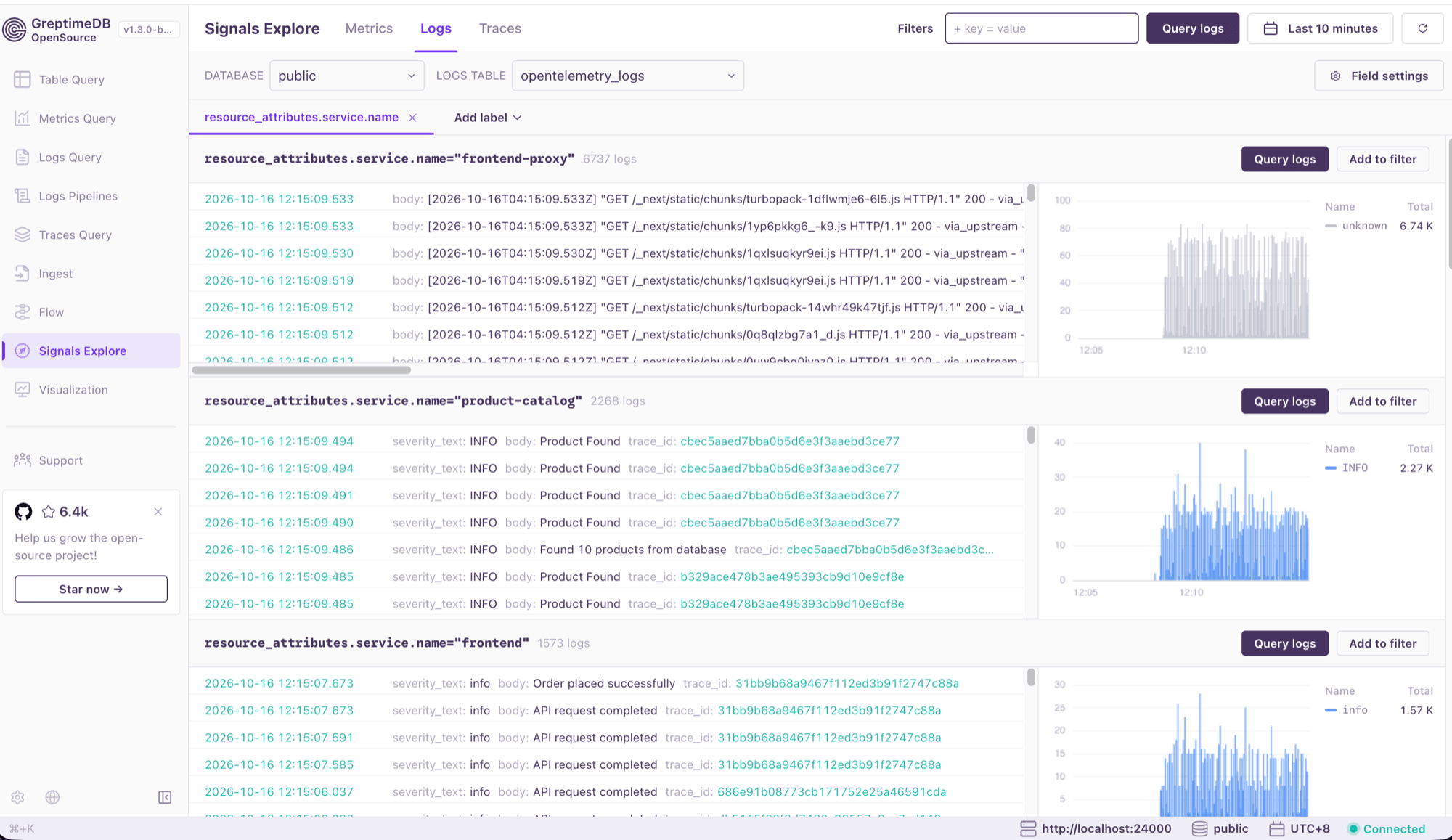Viewport: 1452px width, 840px height.
Task: Click vertical scrollbar of product-catalog log list
Action: (1031, 435)
